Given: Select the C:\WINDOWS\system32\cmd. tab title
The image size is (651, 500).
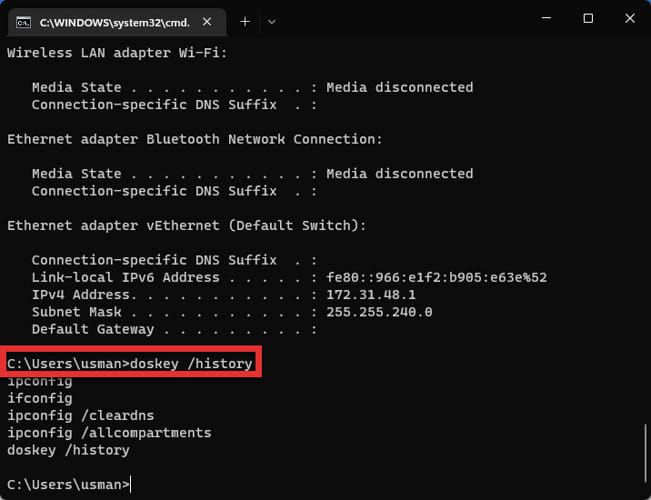Looking at the screenshot, I should (x=115, y=22).
